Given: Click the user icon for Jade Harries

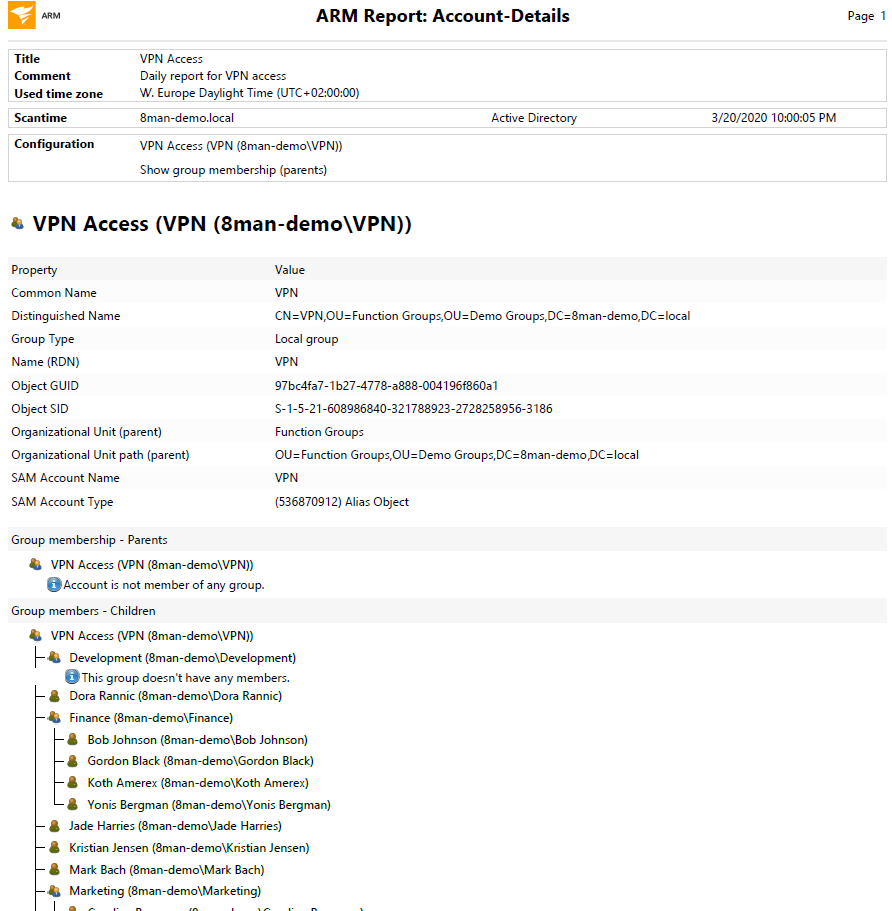Looking at the screenshot, I should tap(55, 826).
